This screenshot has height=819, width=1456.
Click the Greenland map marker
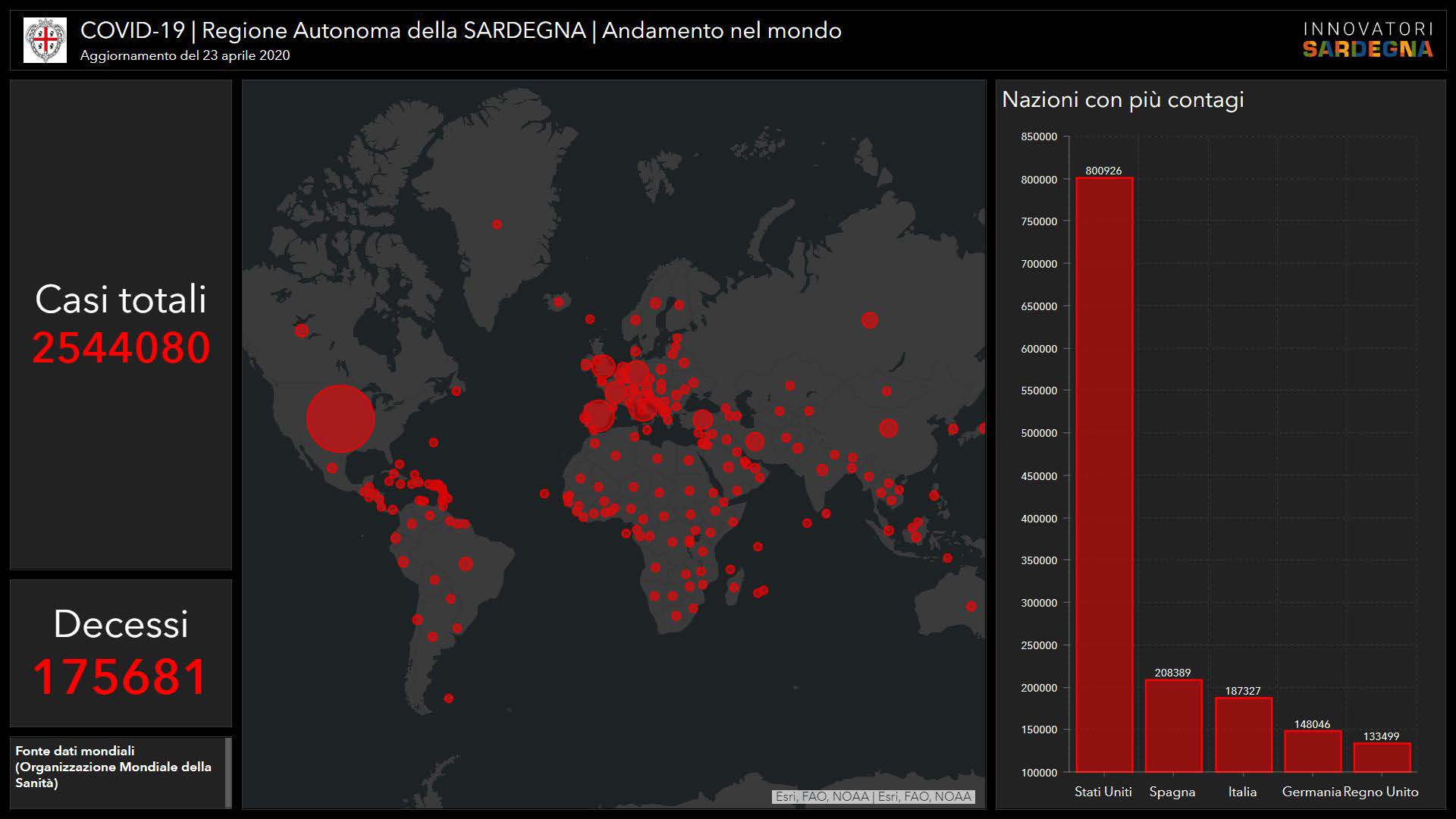pyautogui.click(x=497, y=224)
